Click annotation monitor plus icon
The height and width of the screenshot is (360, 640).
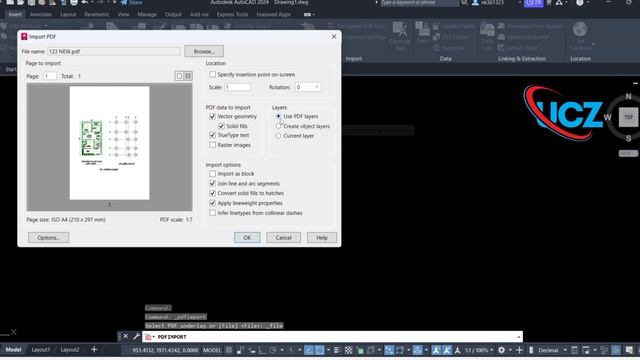[x=520, y=350]
